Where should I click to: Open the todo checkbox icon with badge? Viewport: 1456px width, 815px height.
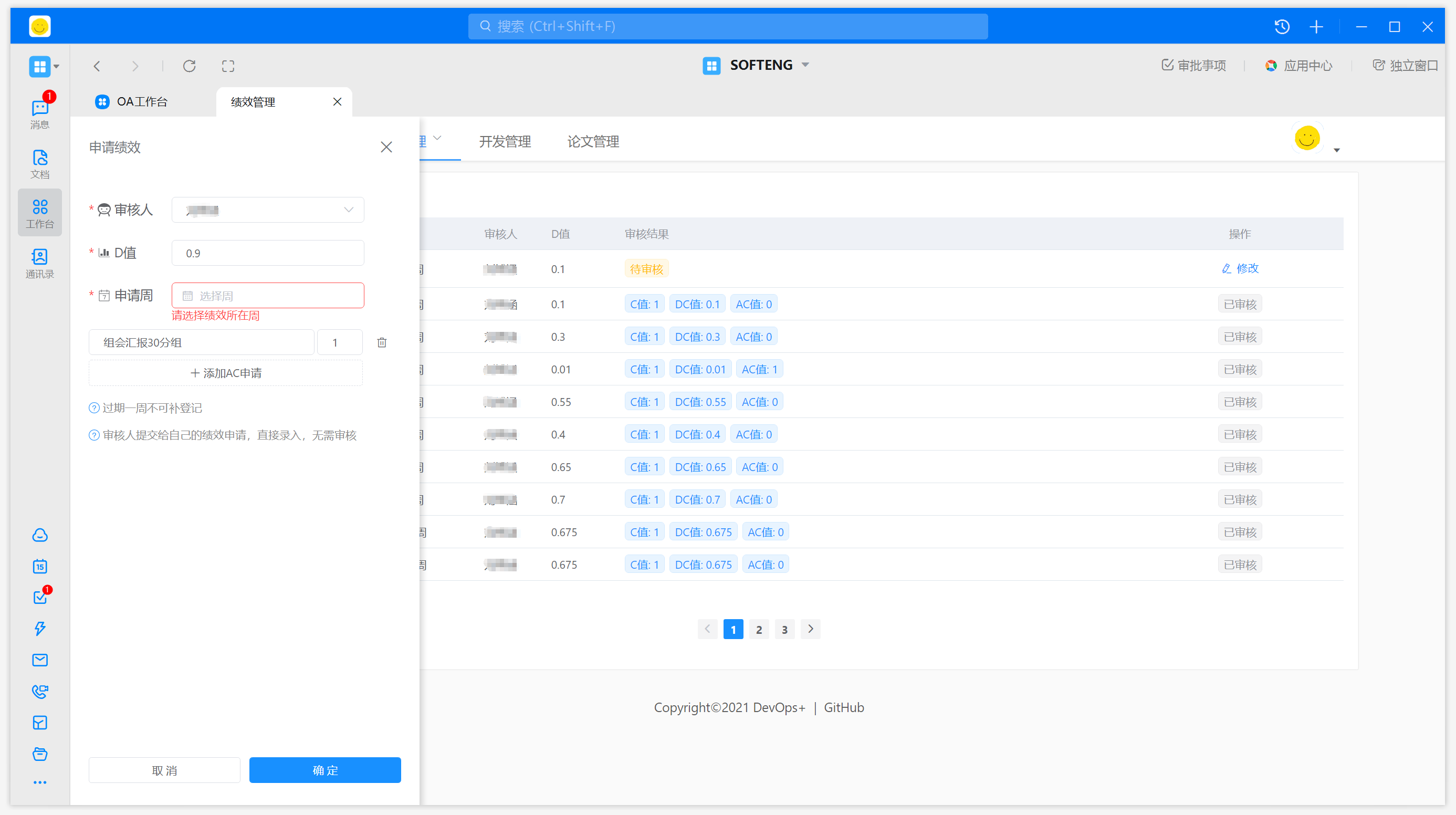pos(39,598)
